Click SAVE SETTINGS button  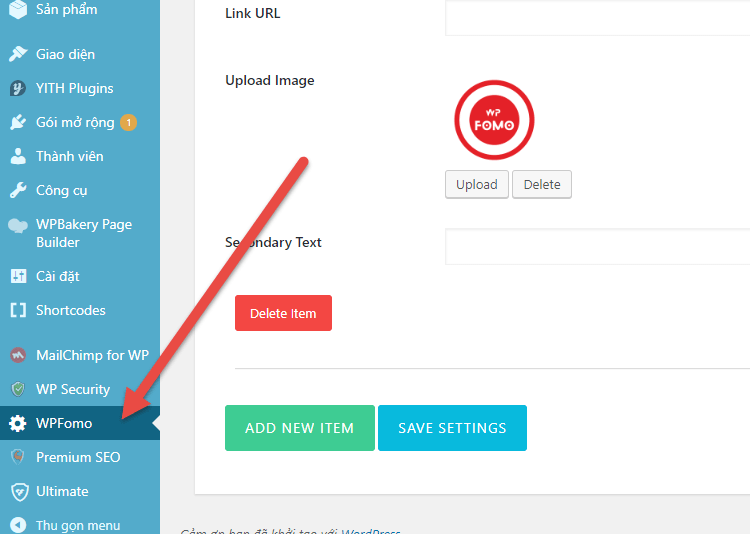[452, 428]
